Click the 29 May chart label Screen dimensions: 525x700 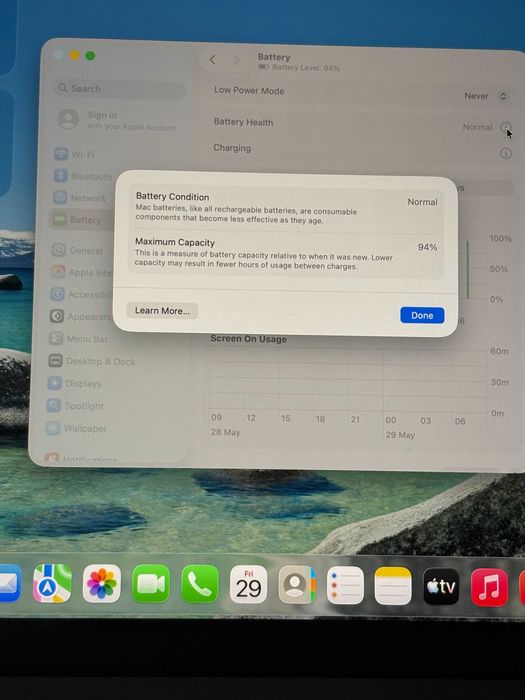(400, 435)
